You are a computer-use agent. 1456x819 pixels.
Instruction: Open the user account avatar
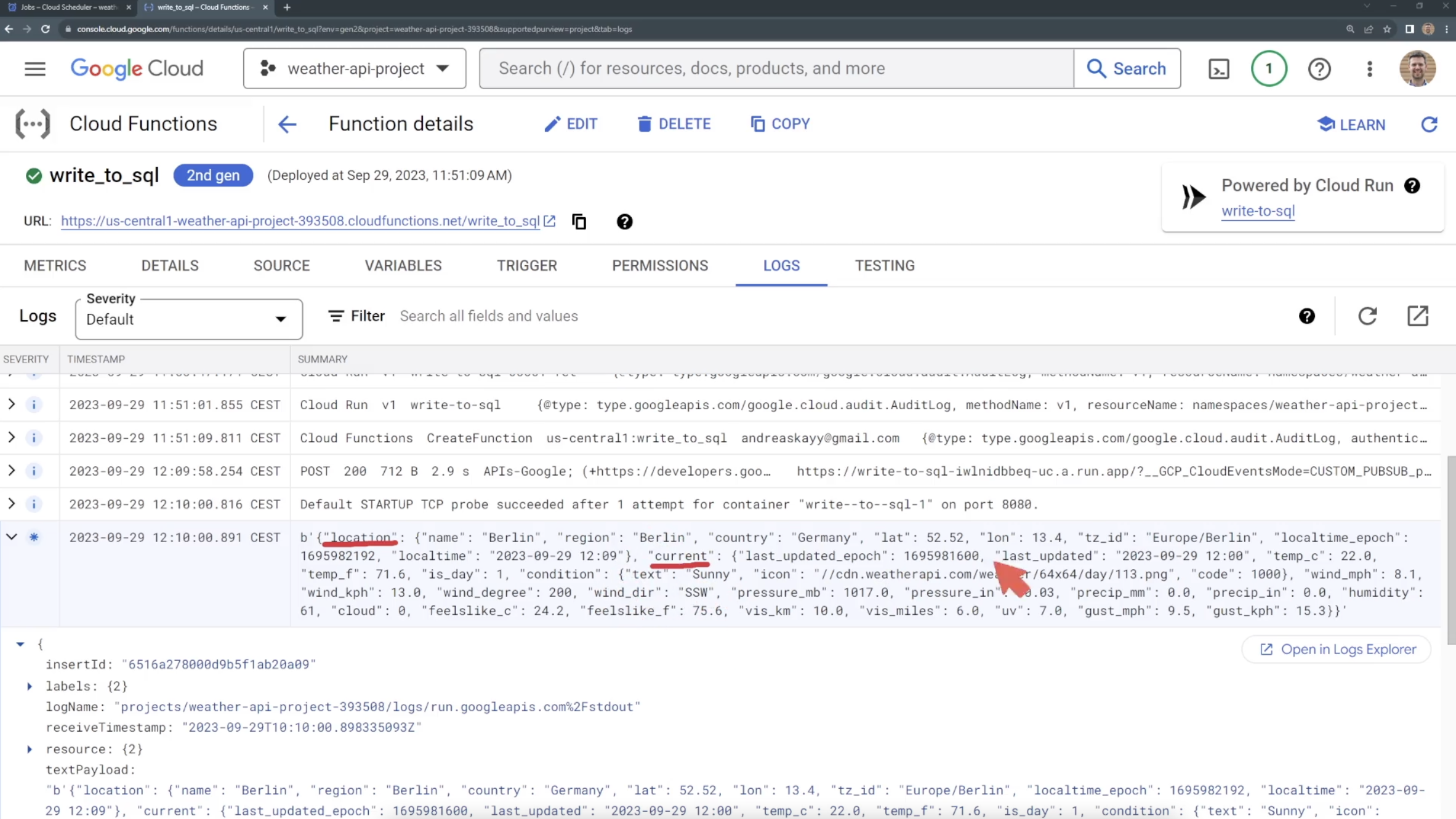pos(1418,68)
